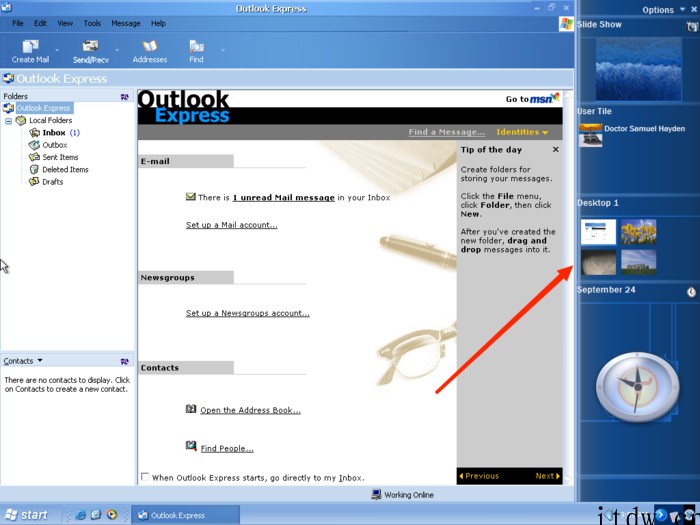Select the Deleted Items folder
The image size is (700, 525).
64,170
